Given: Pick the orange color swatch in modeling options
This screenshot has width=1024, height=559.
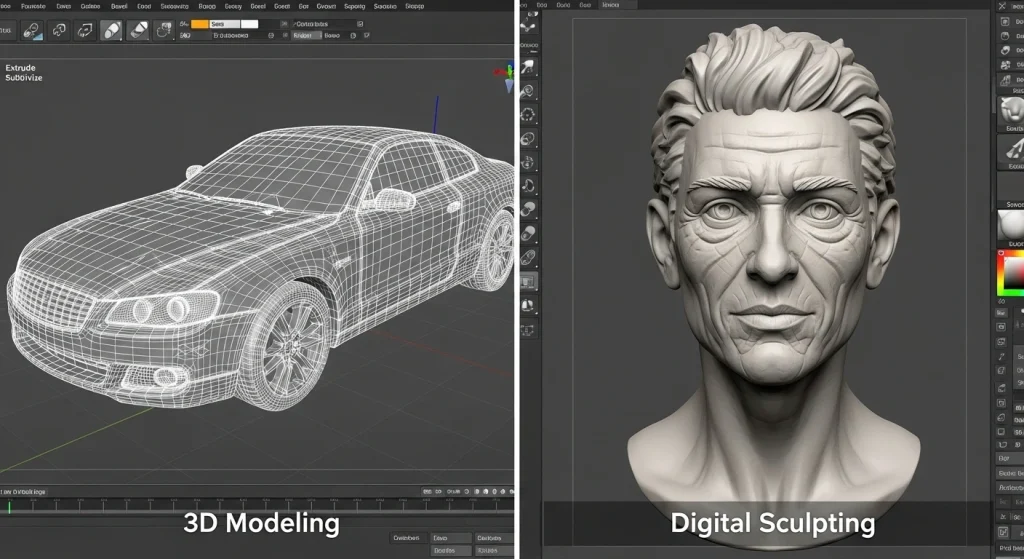Looking at the screenshot, I should click(199, 24).
